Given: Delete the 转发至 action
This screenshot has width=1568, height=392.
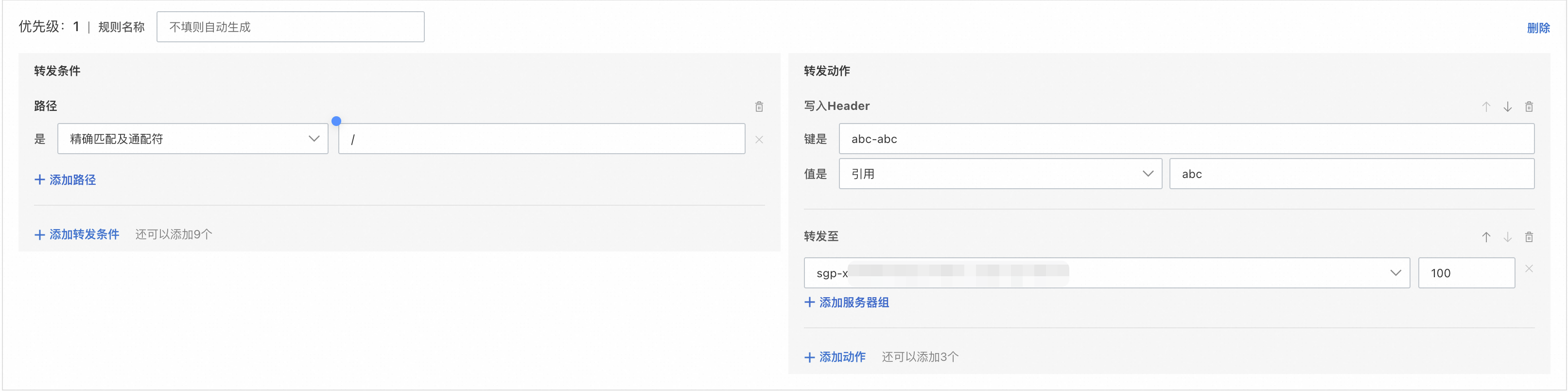Looking at the screenshot, I should 1529,237.
